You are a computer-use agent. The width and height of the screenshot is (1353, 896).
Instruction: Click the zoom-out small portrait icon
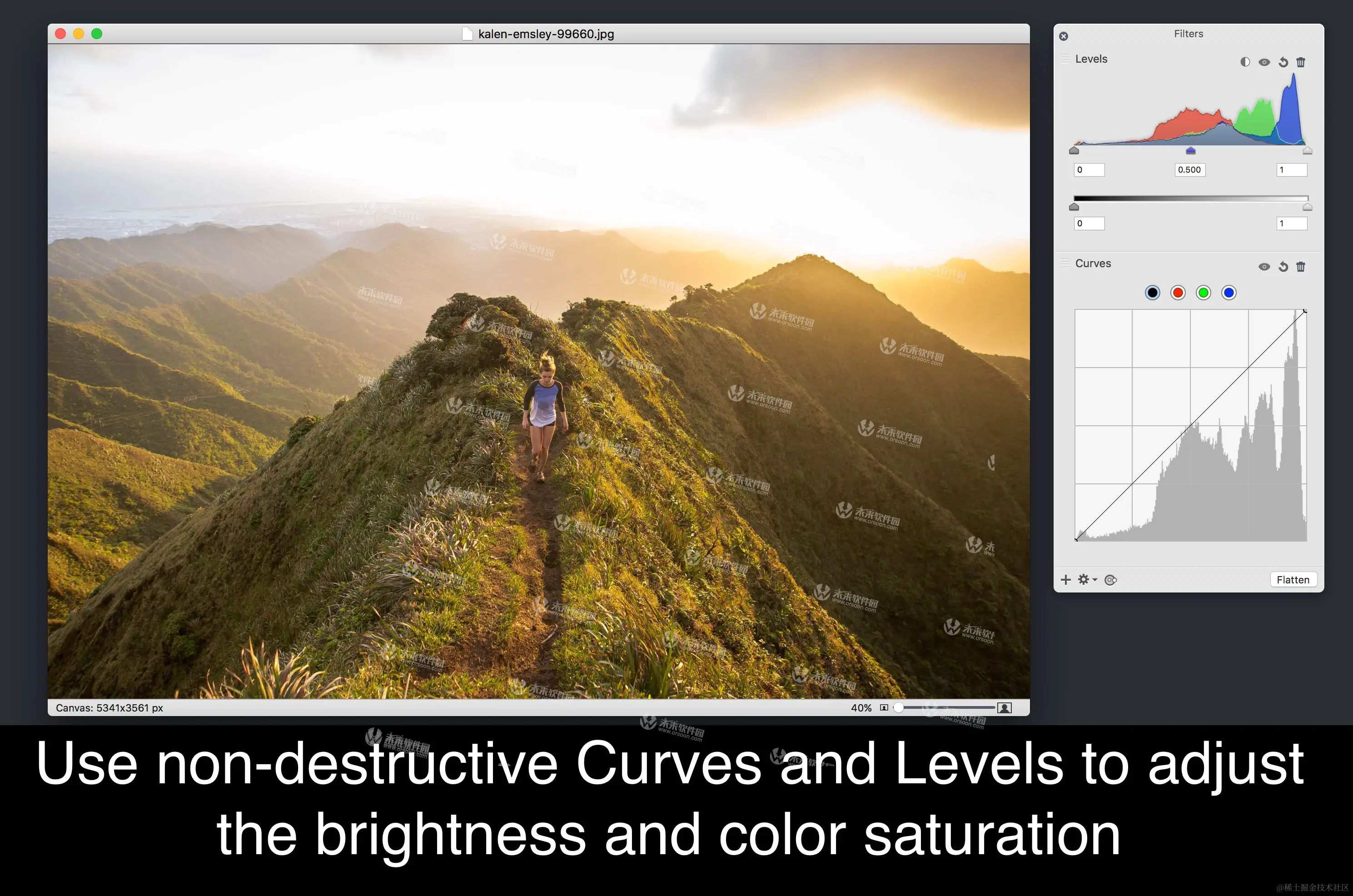click(884, 708)
